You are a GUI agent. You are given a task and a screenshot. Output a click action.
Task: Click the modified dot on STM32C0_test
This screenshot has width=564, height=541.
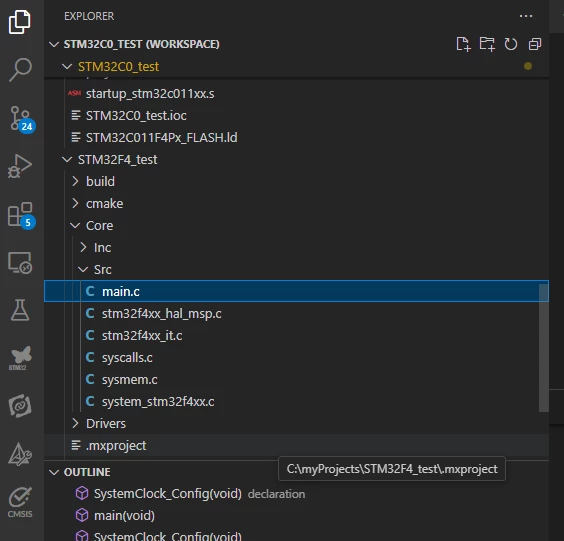click(528, 66)
